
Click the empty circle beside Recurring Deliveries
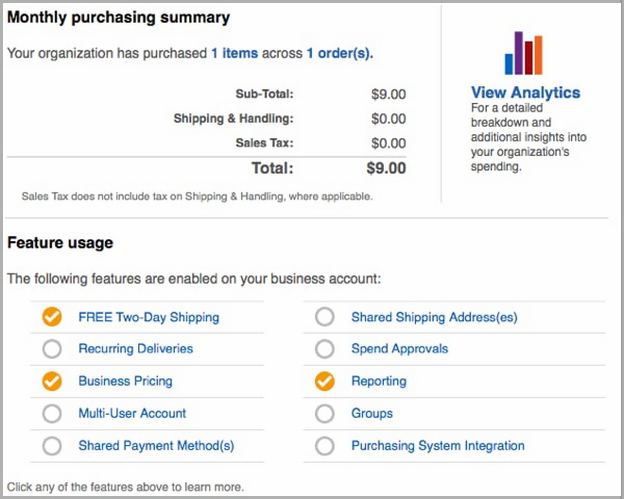pyautogui.click(x=52, y=349)
